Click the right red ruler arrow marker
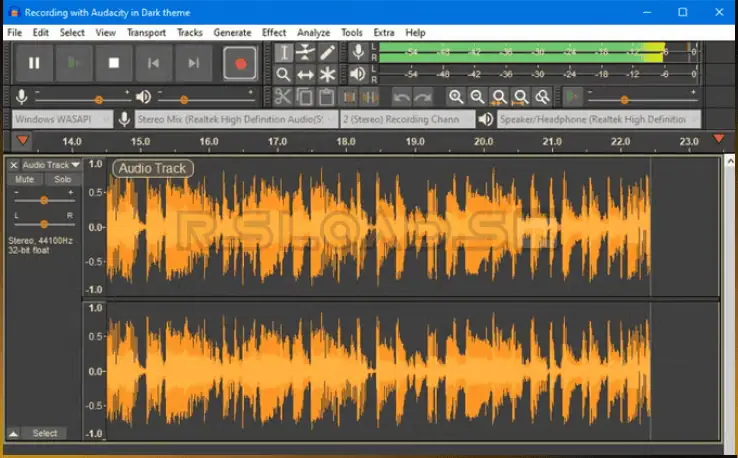The image size is (738, 458). tap(718, 138)
